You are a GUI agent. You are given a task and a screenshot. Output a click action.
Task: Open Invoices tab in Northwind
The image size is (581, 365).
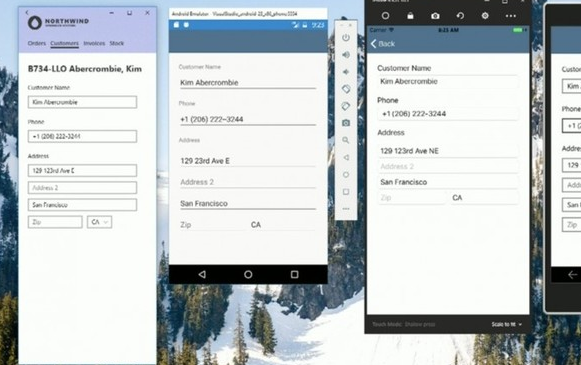94,43
